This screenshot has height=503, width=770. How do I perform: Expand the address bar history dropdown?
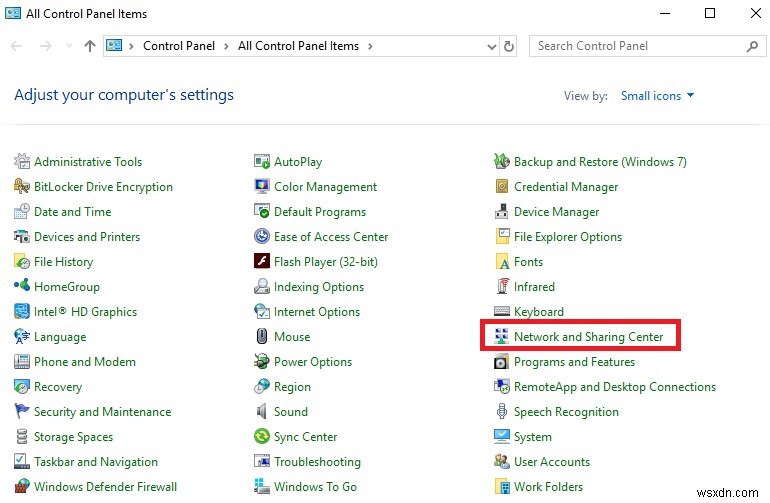point(490,46)
